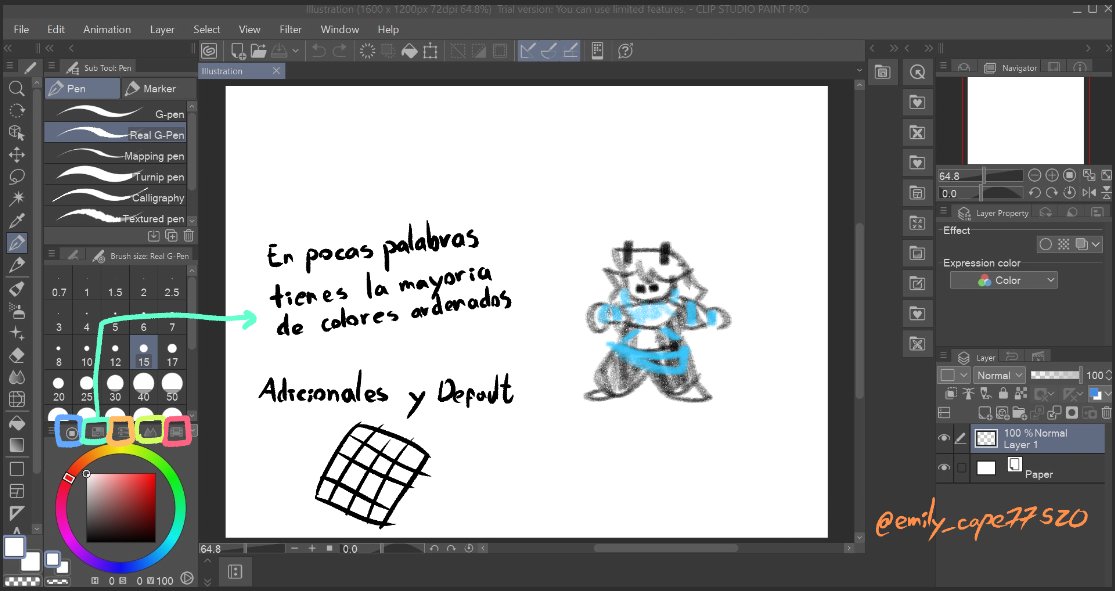Select the Eraser tool
This screenshot has width=1115, height=591.
[16, 355]
